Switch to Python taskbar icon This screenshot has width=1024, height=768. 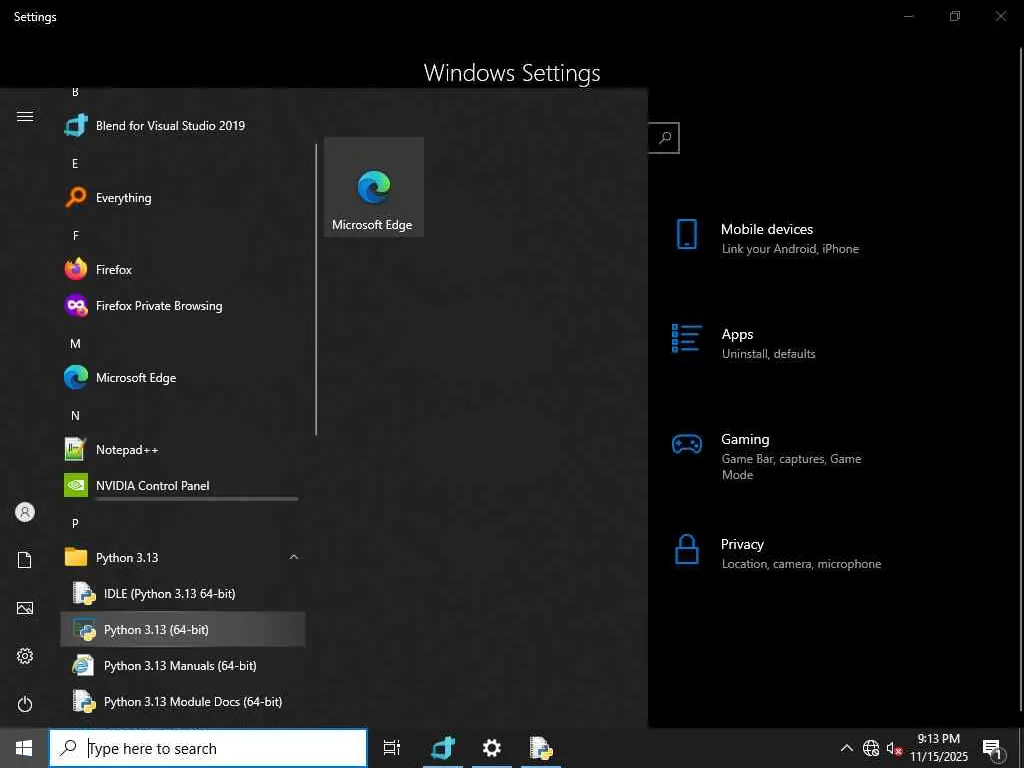tap(541, 748)
